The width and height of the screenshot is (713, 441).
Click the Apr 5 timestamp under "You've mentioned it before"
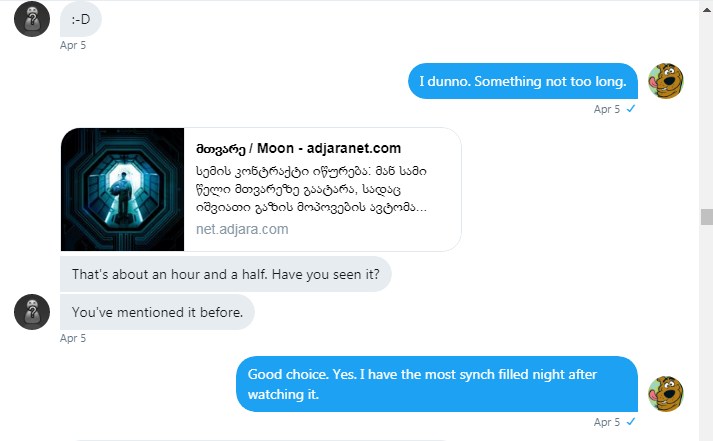pyautogui.click(x=73, y=338)
